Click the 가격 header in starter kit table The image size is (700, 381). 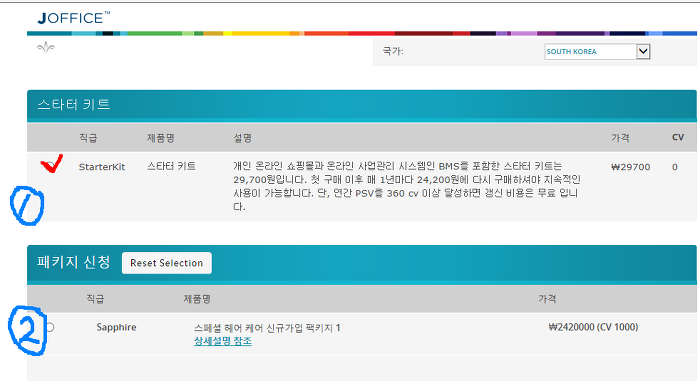tap(620, 138)
